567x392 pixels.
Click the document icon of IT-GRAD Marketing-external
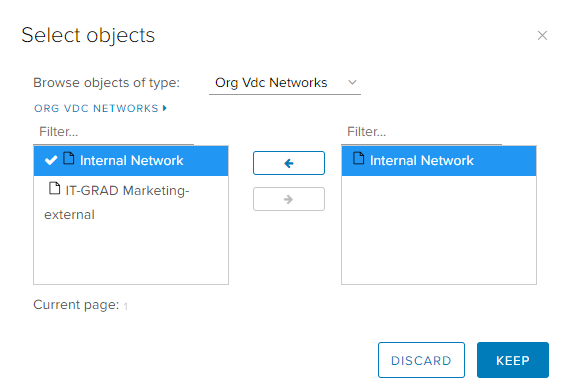[x=54, y=188]
